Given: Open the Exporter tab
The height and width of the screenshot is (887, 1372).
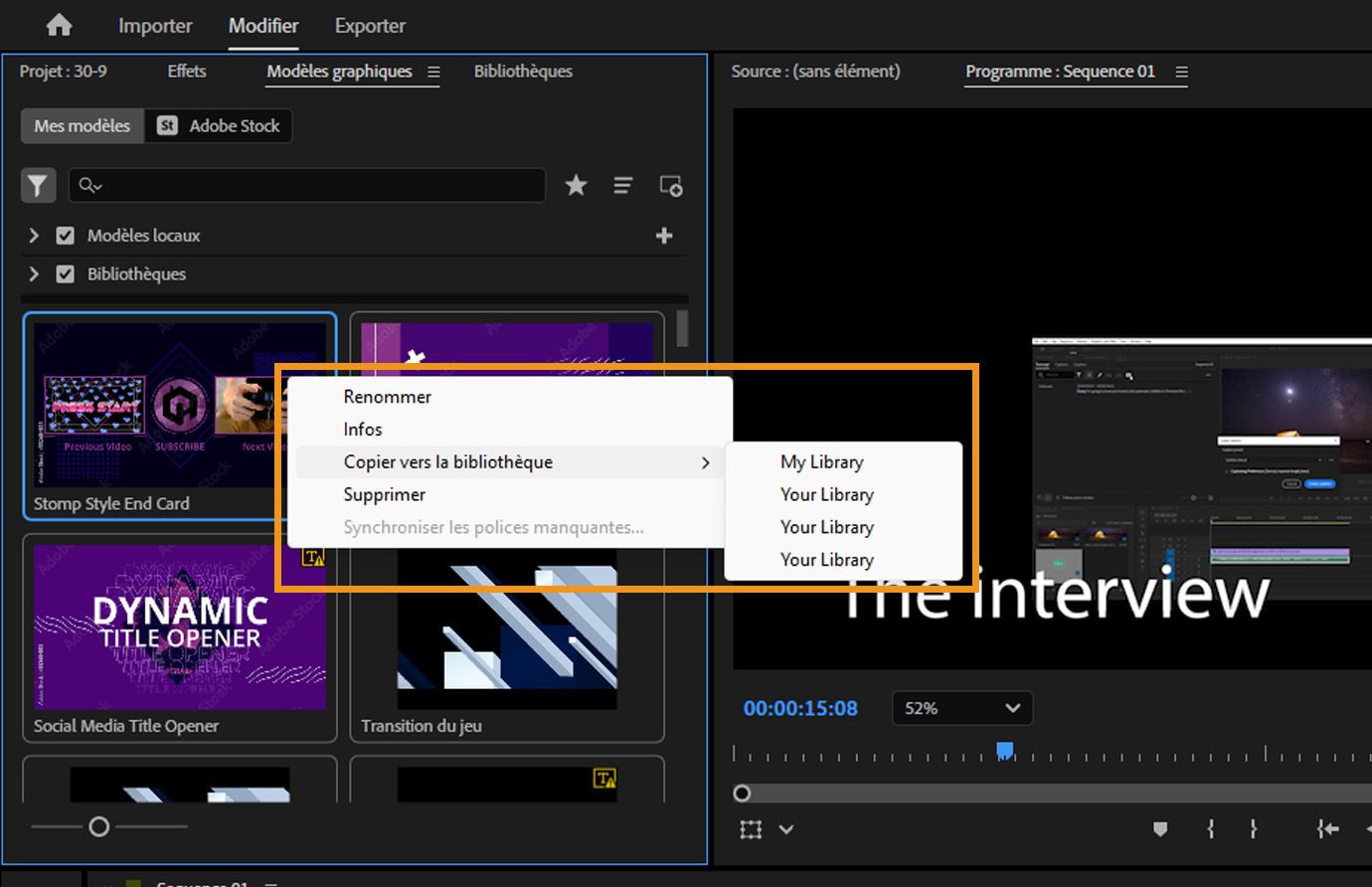Looking at the screenshot, I should pos(370,26).
